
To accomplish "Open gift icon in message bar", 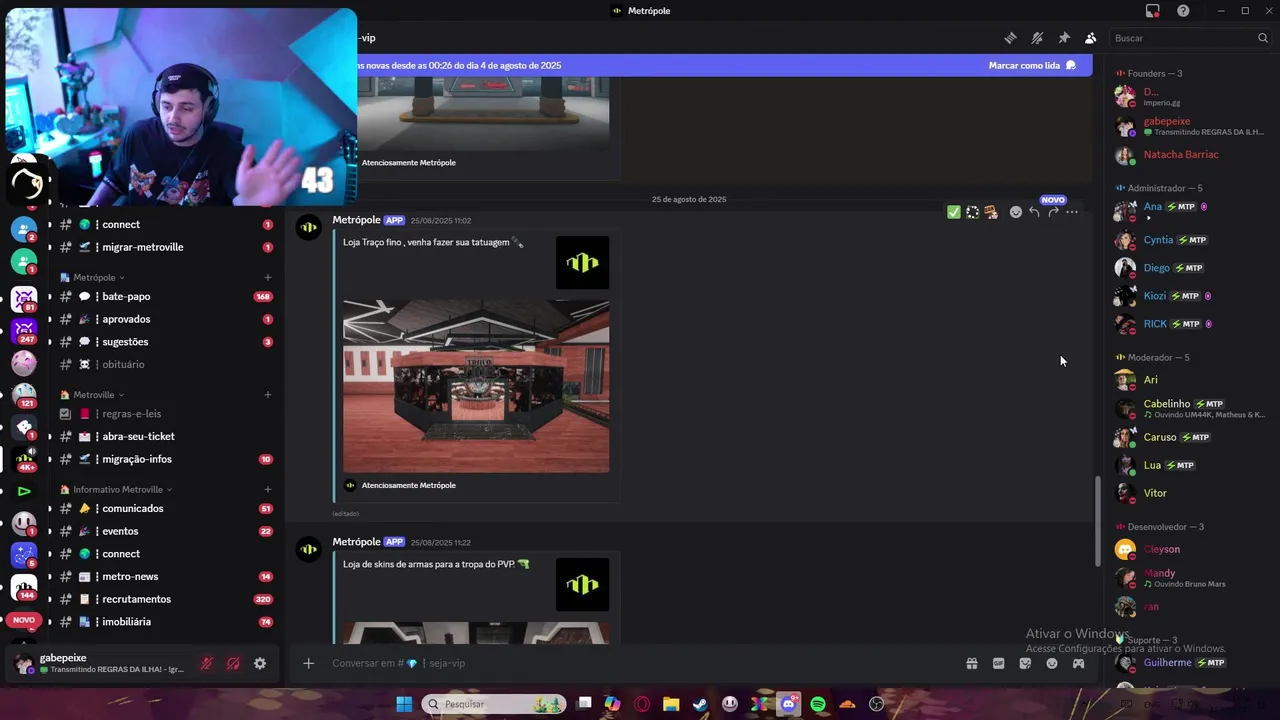I will [x=971, y=663].
